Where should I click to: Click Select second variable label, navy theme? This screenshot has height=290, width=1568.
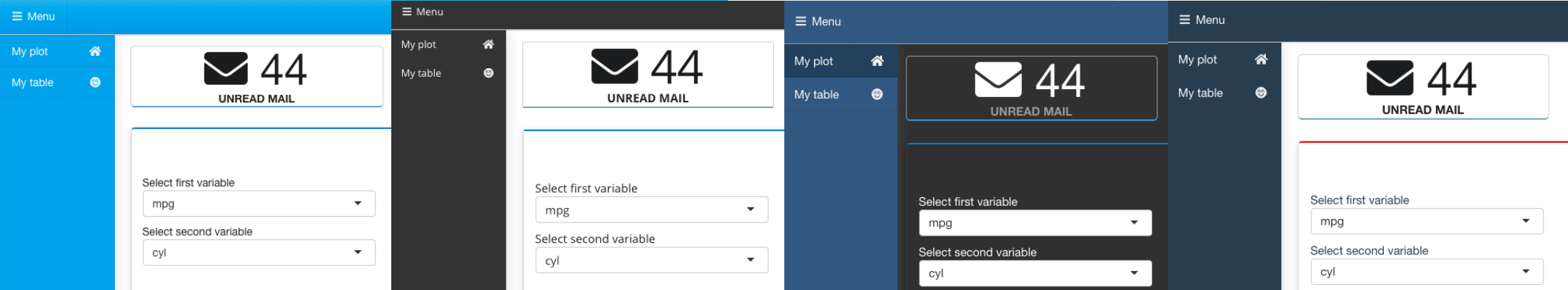(1369, 251)
